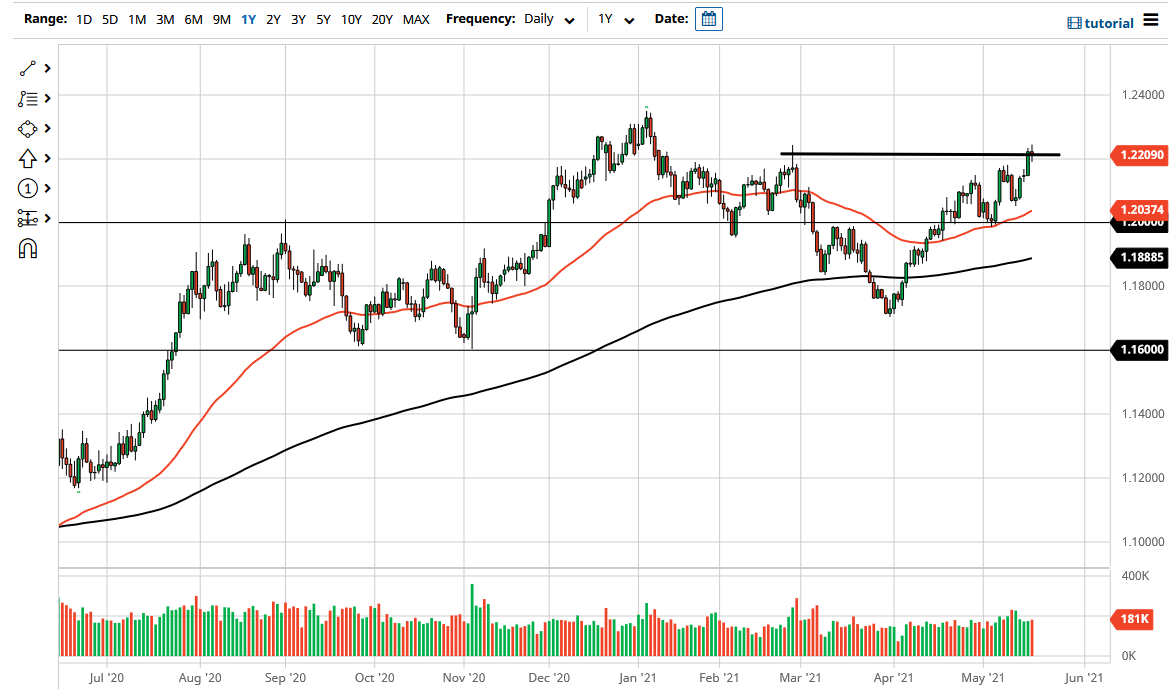Select the thick black resistance trendline
This screenshot has width=1171, height=692.
[920, 155]
